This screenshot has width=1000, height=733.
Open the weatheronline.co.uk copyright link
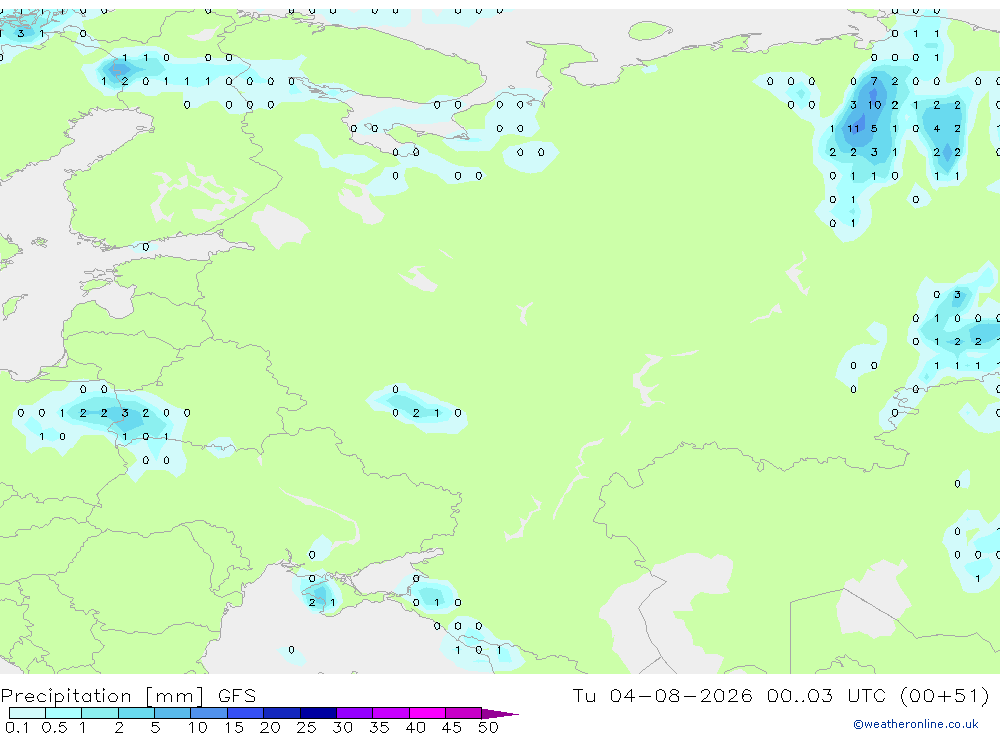[916, 724]
